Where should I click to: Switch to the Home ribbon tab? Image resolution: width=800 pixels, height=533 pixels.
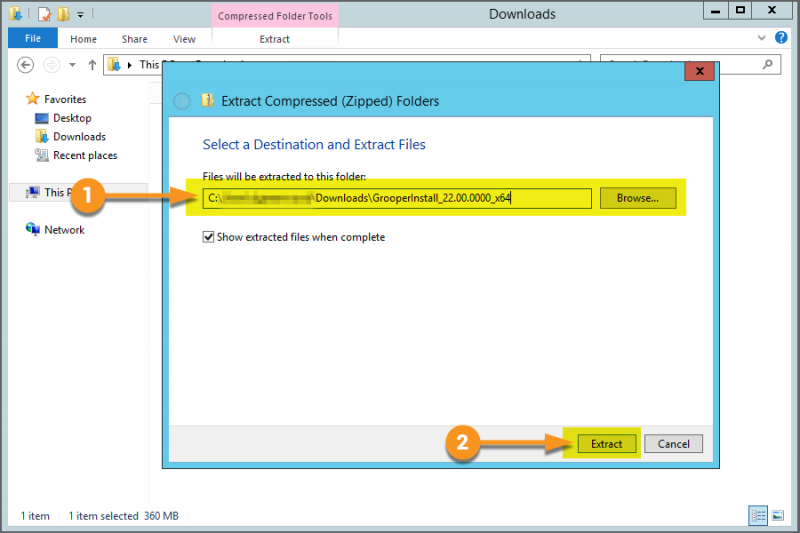pos(83,39)
